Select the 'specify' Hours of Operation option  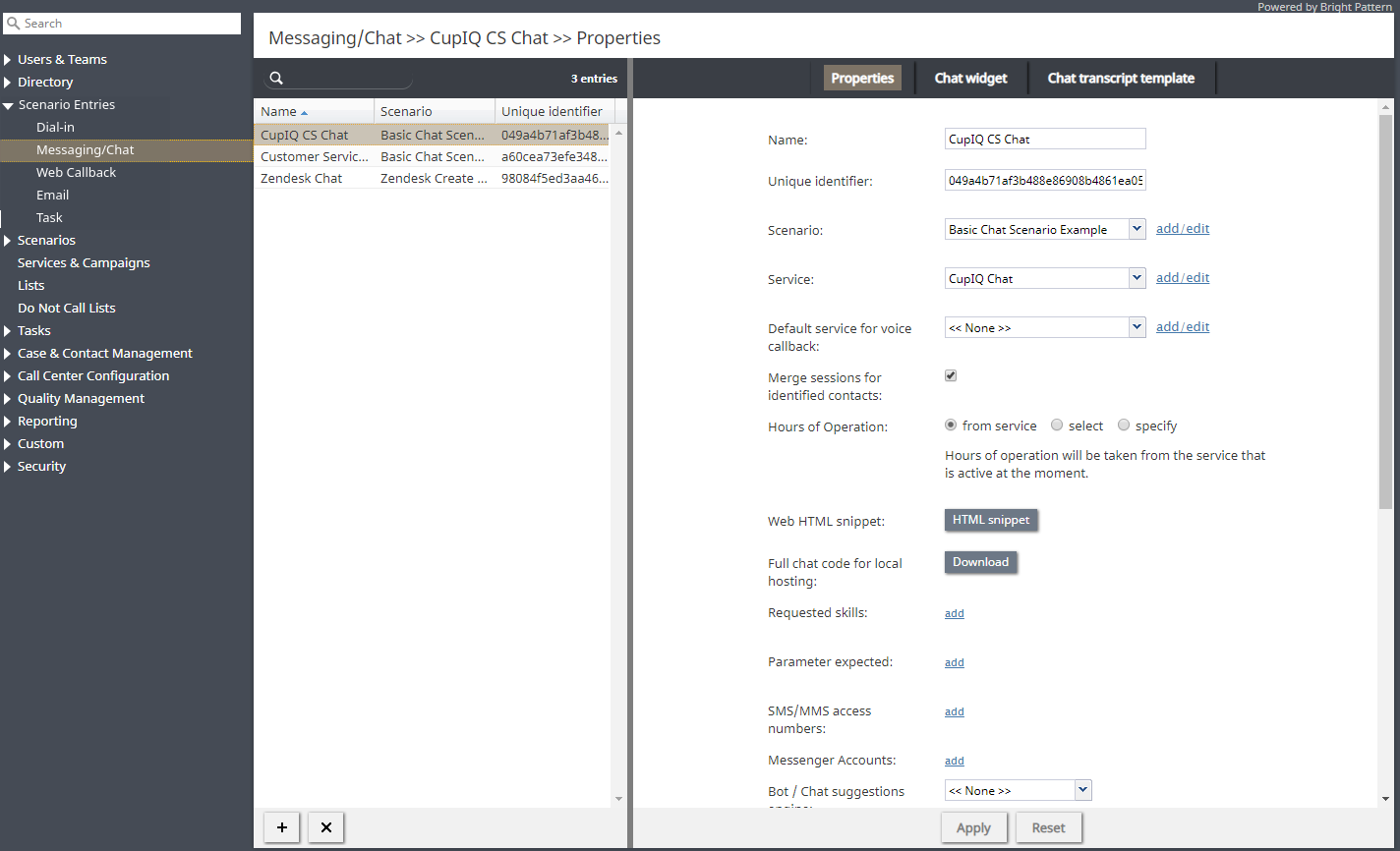click(1124, 425)
